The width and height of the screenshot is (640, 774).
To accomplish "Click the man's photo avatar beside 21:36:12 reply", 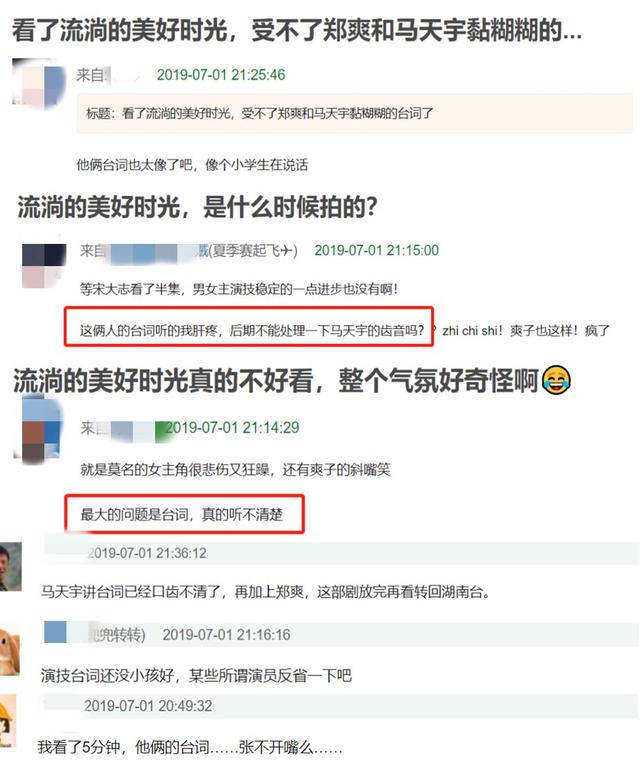I will point(11,566).
